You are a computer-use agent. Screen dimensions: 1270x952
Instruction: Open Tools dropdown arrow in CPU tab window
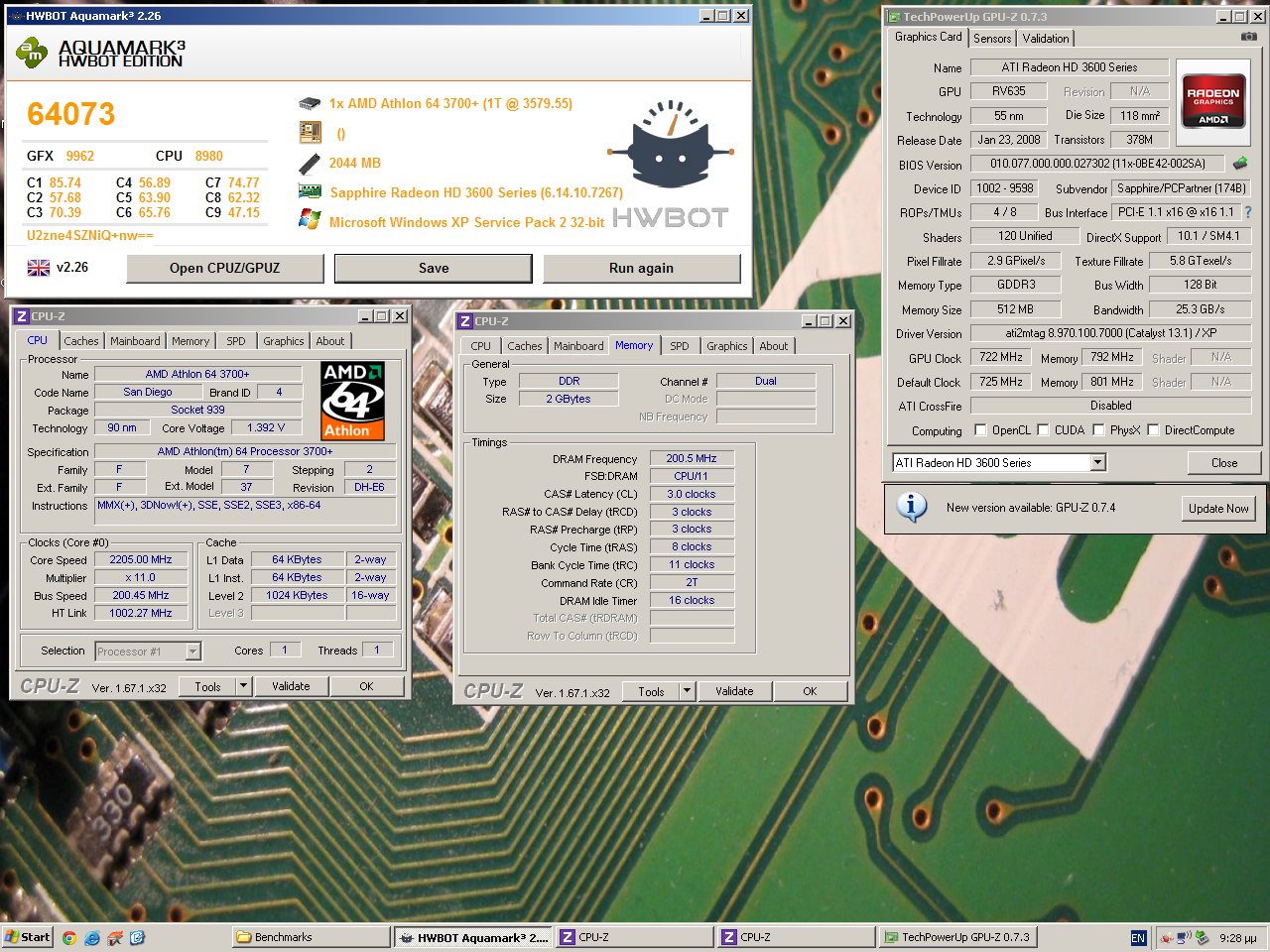243,686
